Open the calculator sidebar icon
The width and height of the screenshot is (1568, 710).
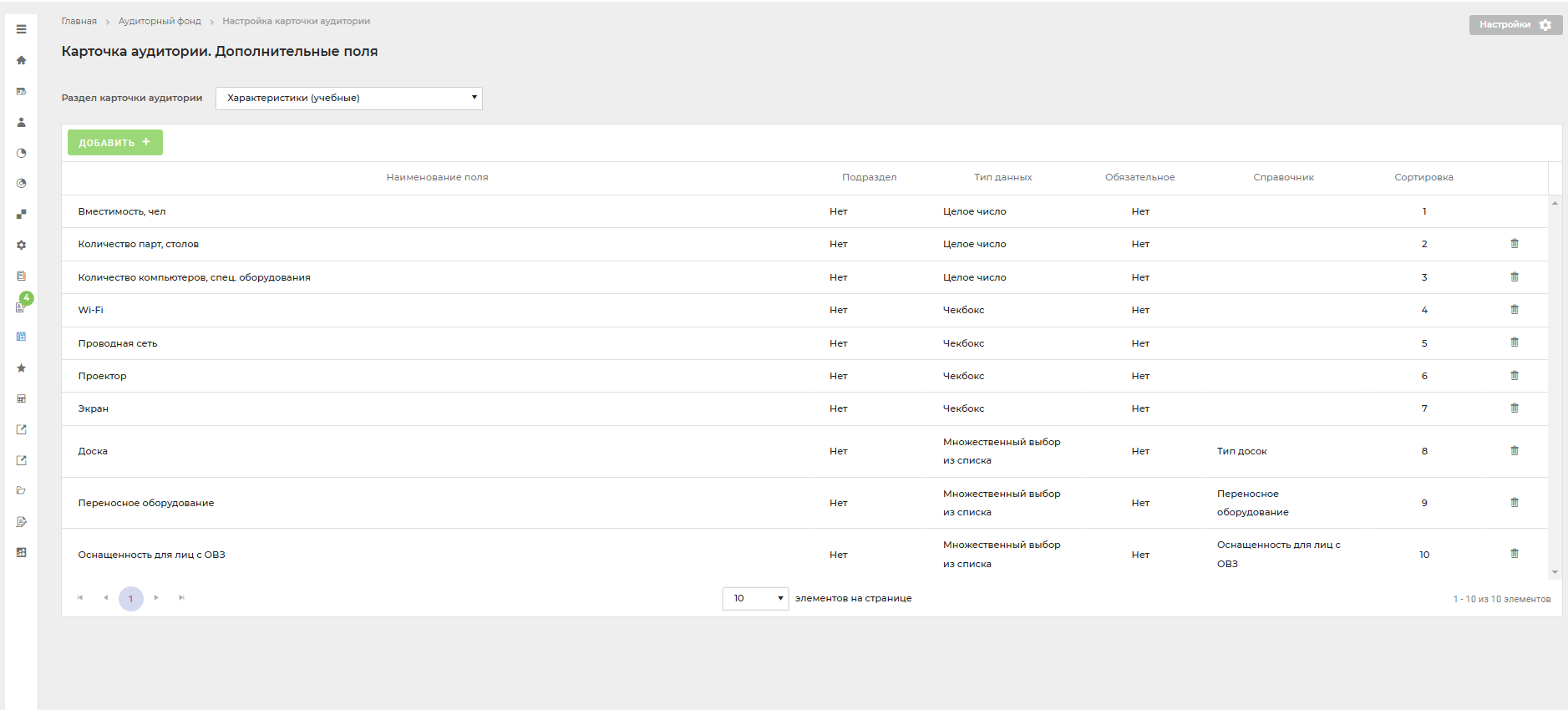click(x=21, y=398)
